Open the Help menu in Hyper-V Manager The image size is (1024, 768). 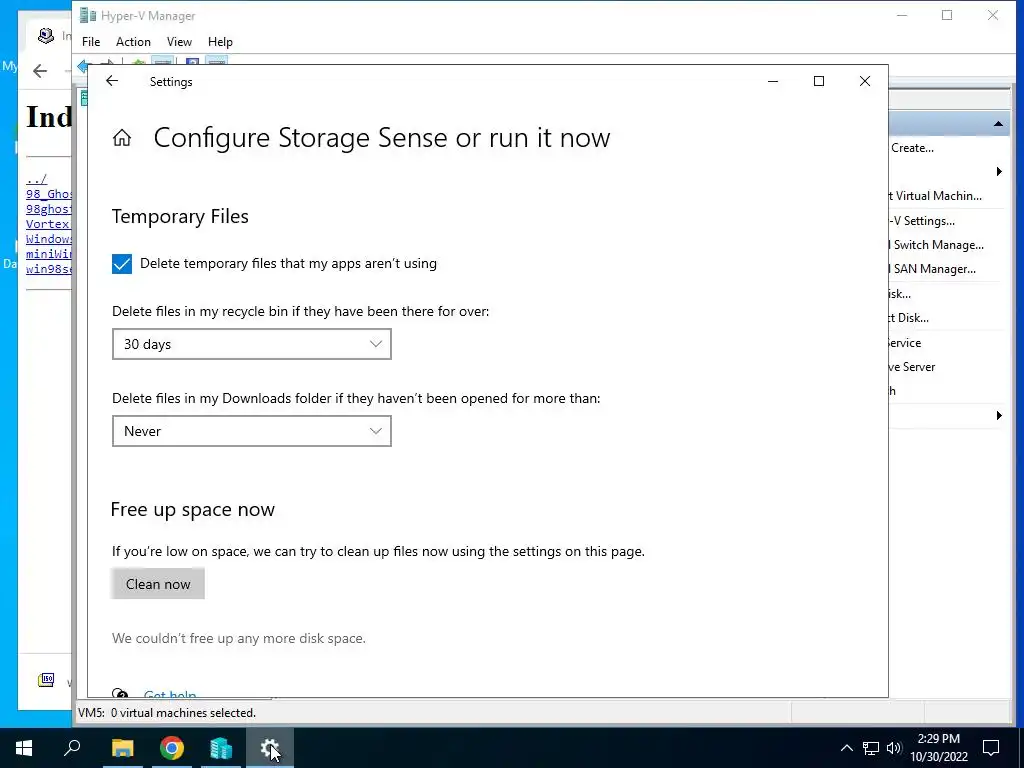(220, 42)
